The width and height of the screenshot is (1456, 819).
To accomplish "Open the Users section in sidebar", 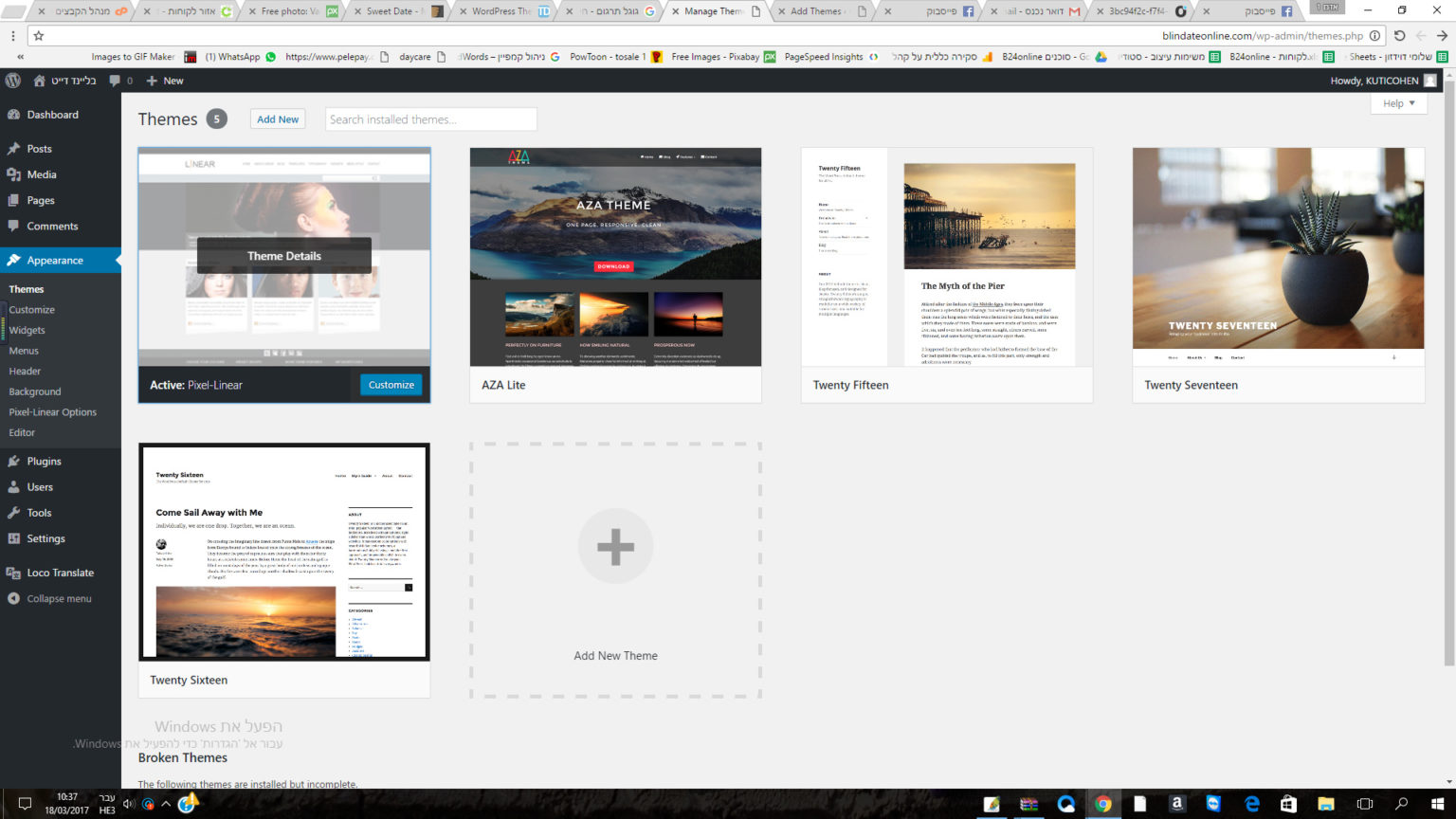I will click(x=40, y=487).
